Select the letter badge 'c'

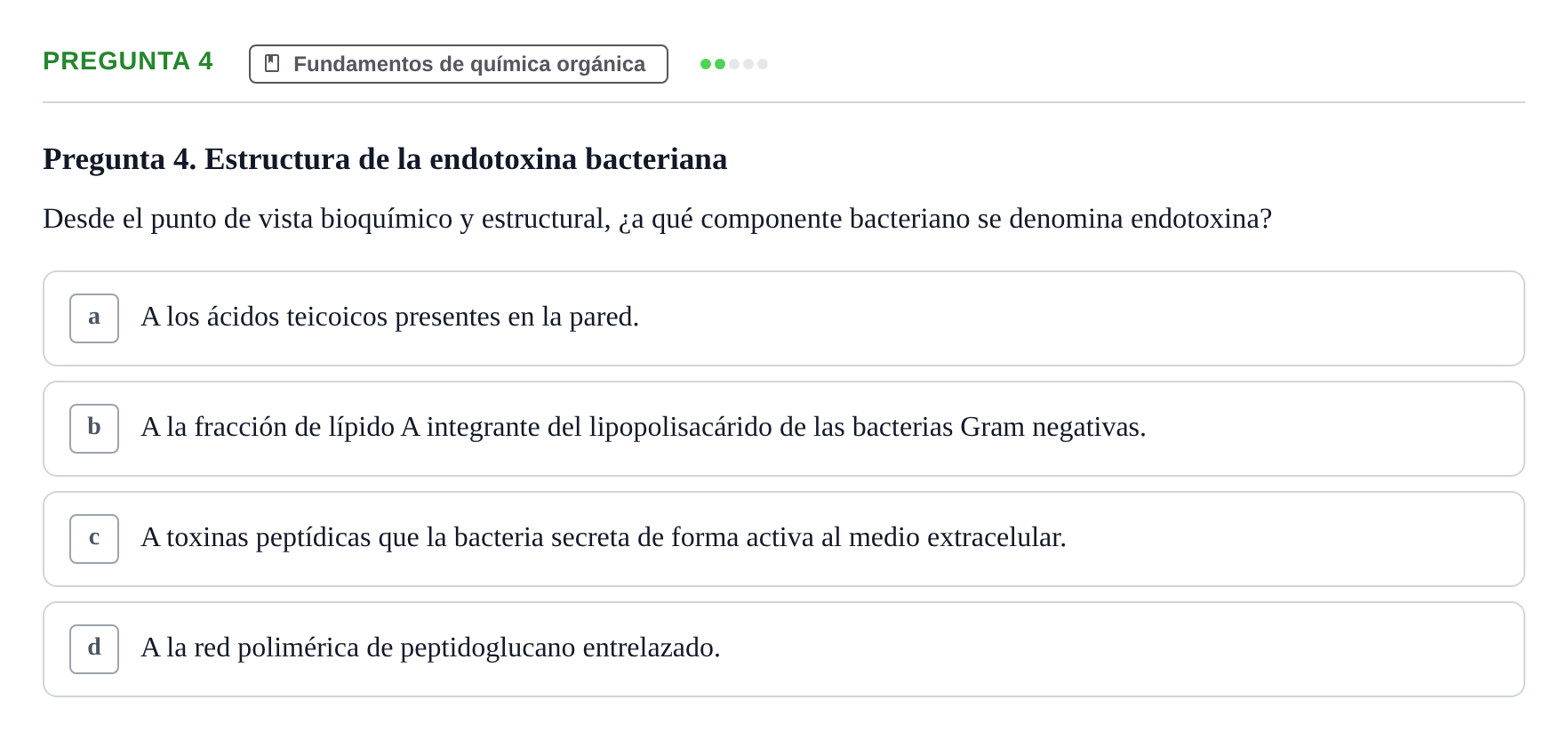pyautogui.click(x=94, y=539)
